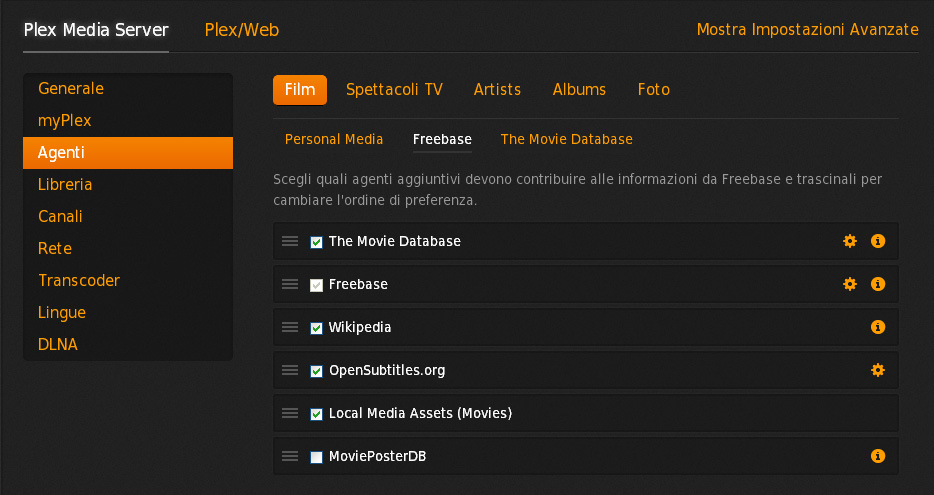Disable the OpenSubtitles.org checkbox
Viewport: 934px width, 495px height.
tap(316, 371)
